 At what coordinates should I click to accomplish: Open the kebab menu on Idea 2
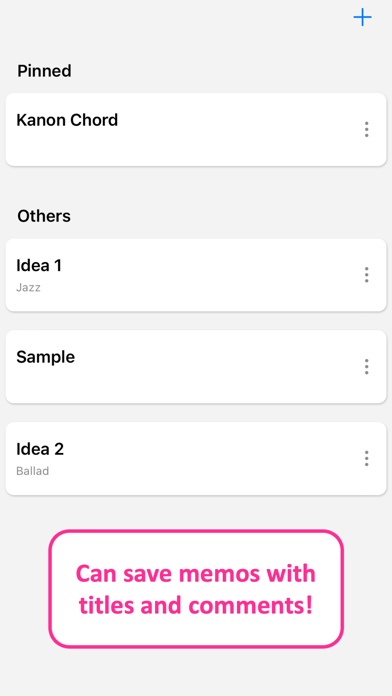click(x=366, y=458)
